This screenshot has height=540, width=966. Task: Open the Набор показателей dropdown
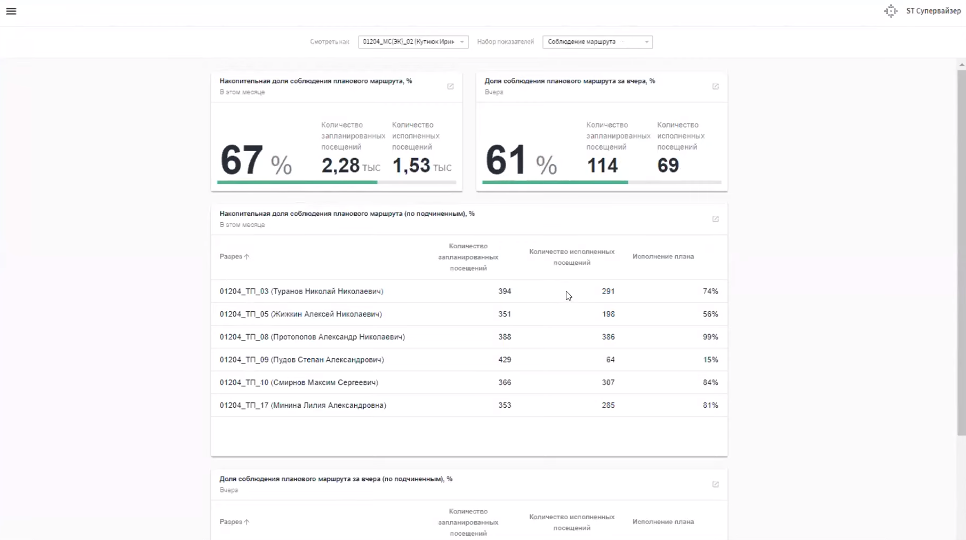point(597,42)
